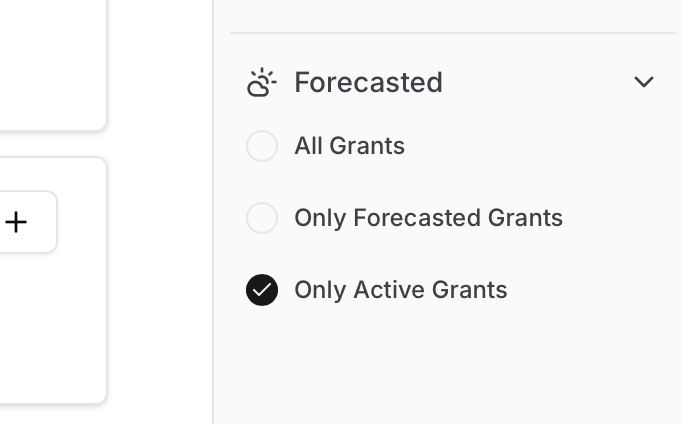Click the divider line above Forecasted

coord(452,33)
